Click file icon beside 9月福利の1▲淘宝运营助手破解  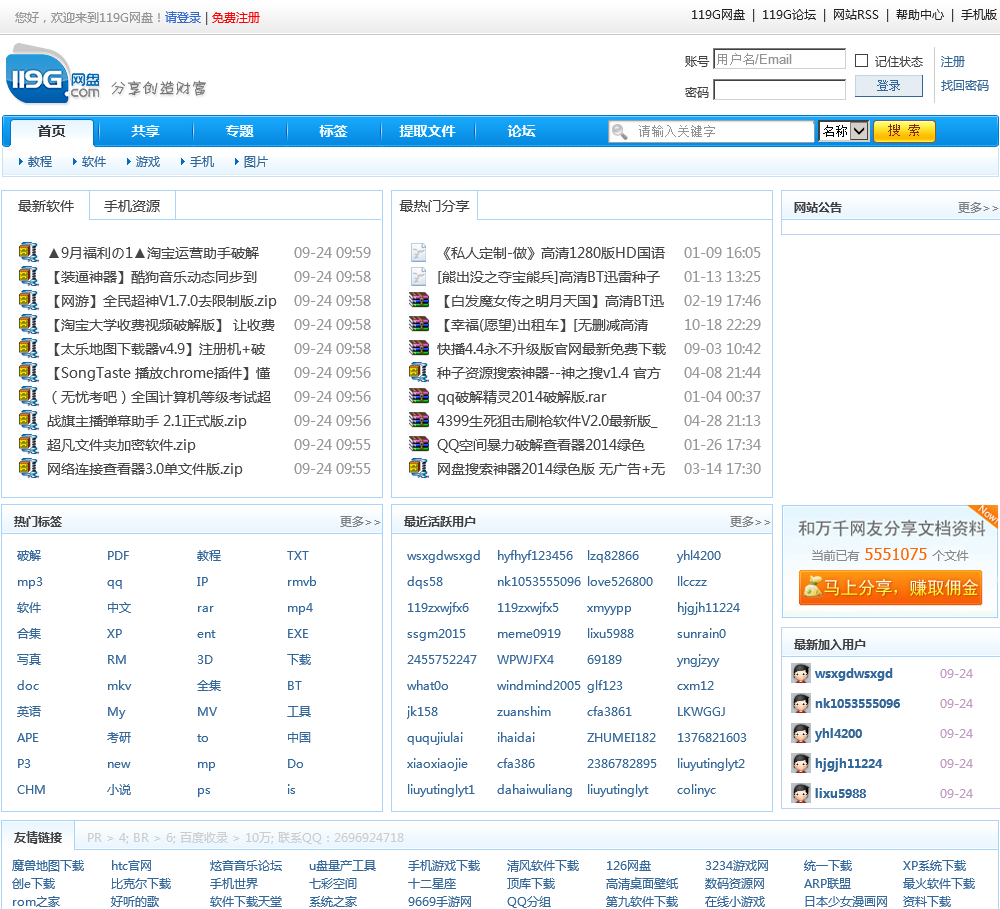click(28, 252)
